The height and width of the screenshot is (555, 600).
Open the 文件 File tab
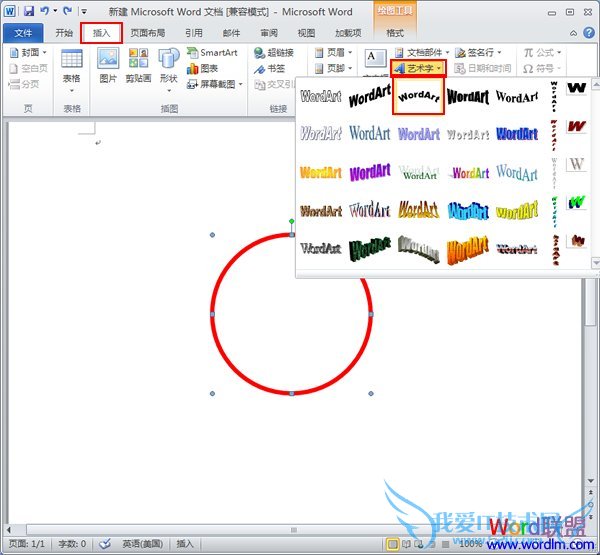pyautogui.click(x=23, y=33)
